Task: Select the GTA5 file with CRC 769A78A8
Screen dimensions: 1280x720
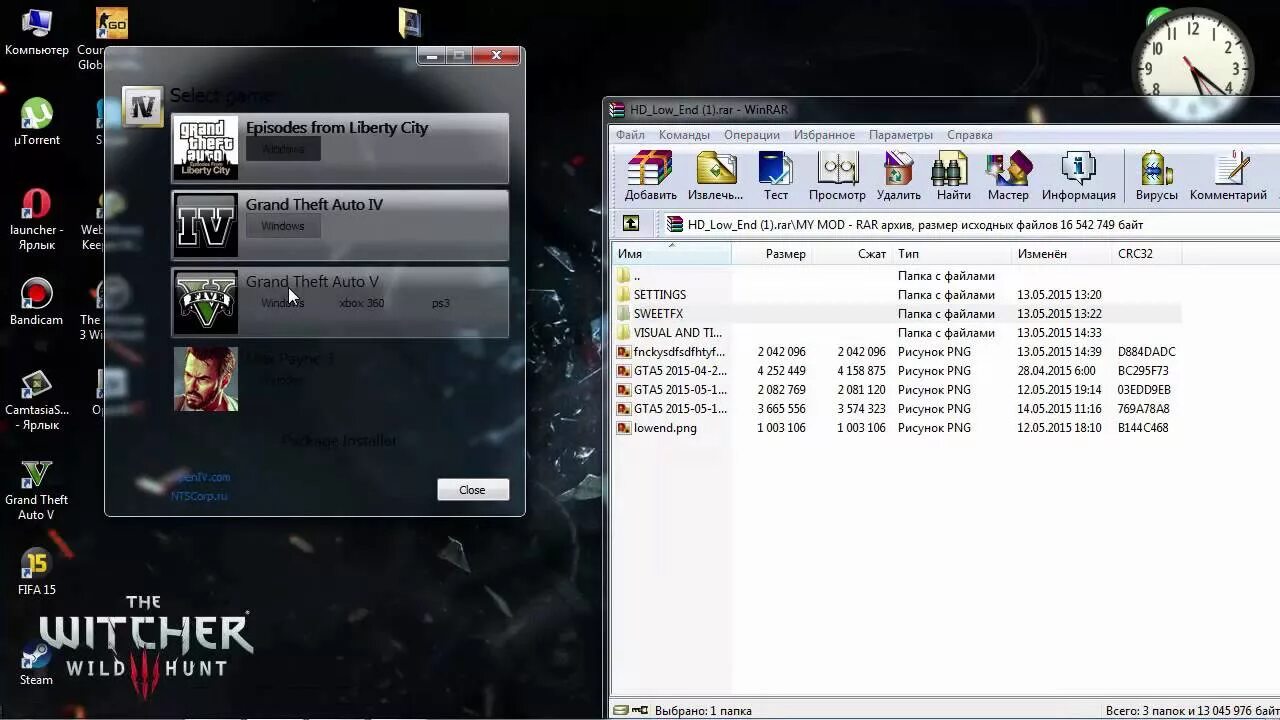Action: [x=897, y=409]
